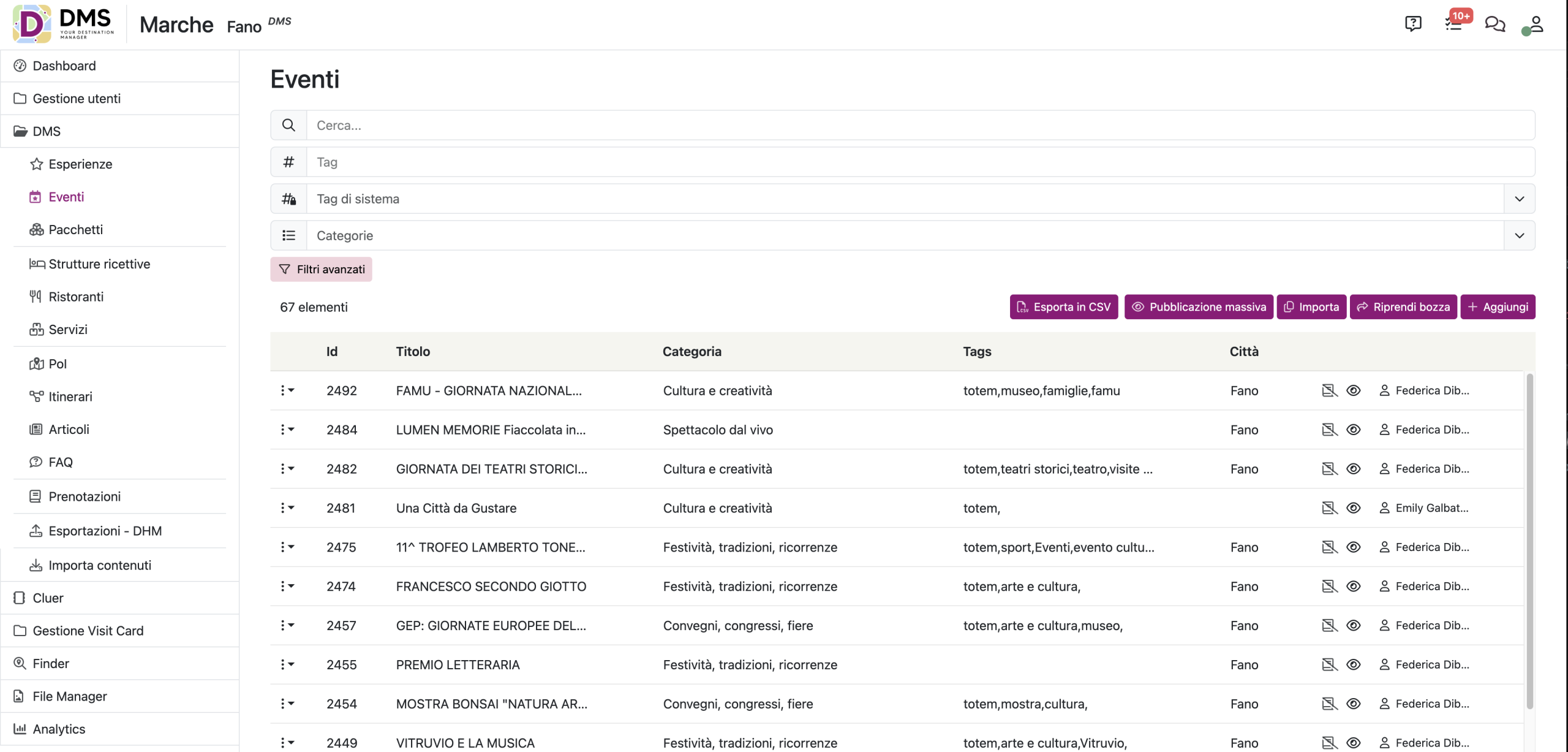The image size is (1568, 752).
Task: Focus the Cerca... search field
Action: point(921,125)
